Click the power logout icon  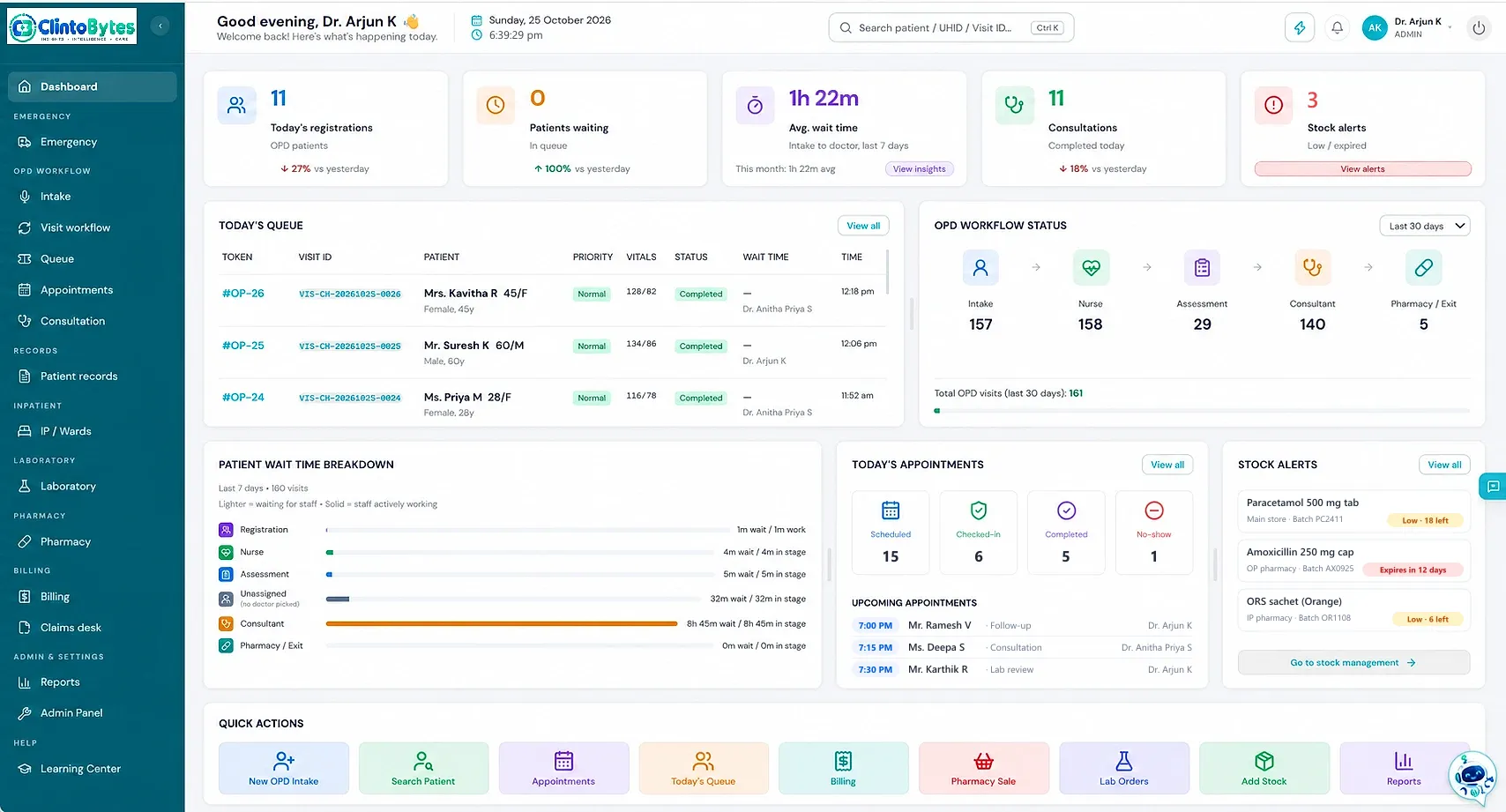tap(1479, 28)
